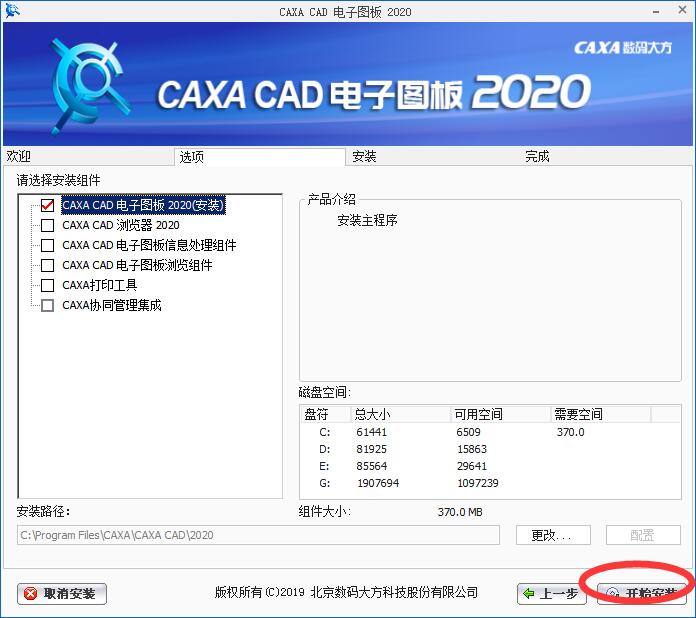The width and height of the screenshot is (696, 618).
Task: Click the 总大小 column header
Action: [x=401, y=414]
